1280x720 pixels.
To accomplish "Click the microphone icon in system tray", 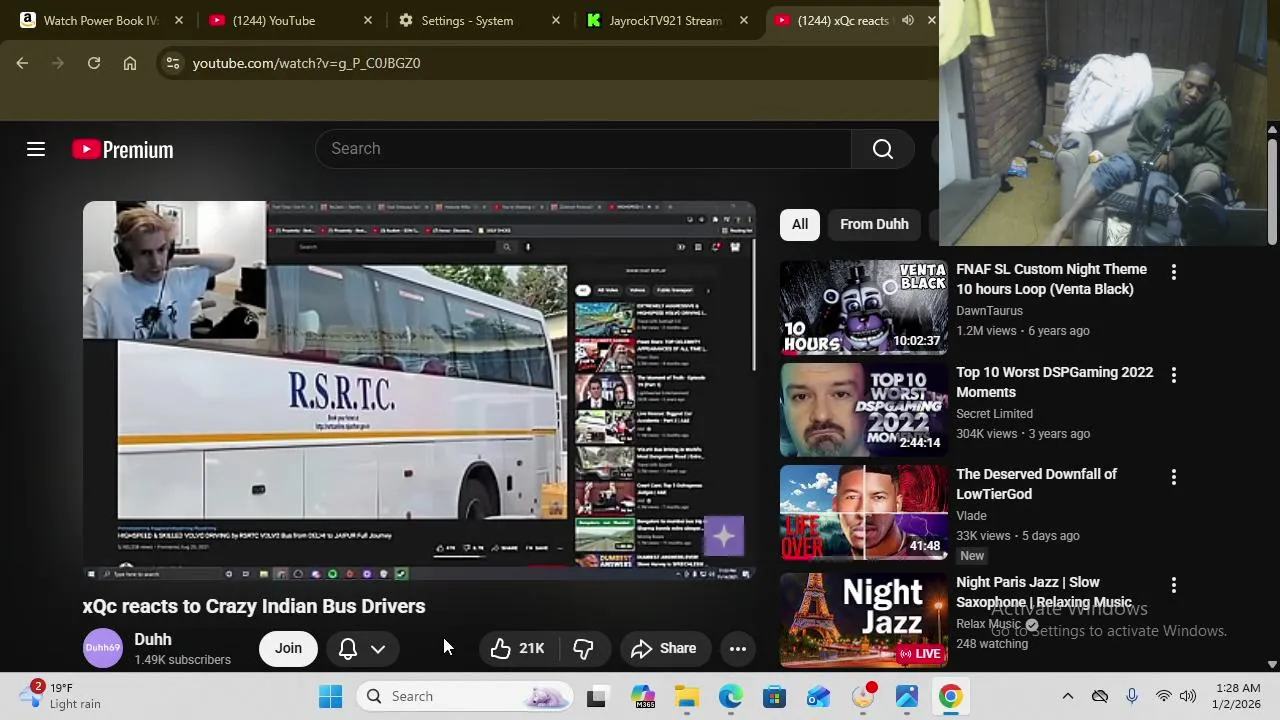I will tap(1132, 696).
